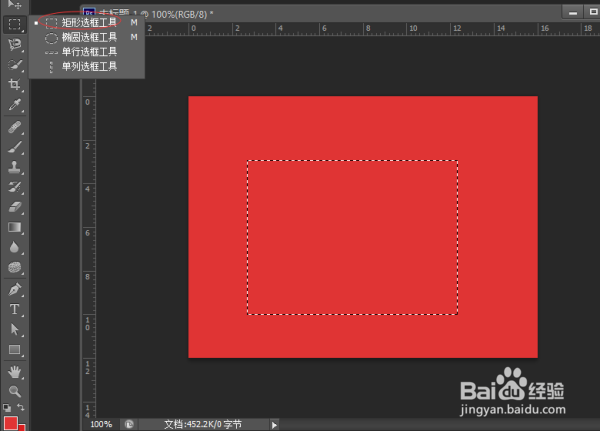
Task: Select the Gradient tool
Action: coord(15,227)
